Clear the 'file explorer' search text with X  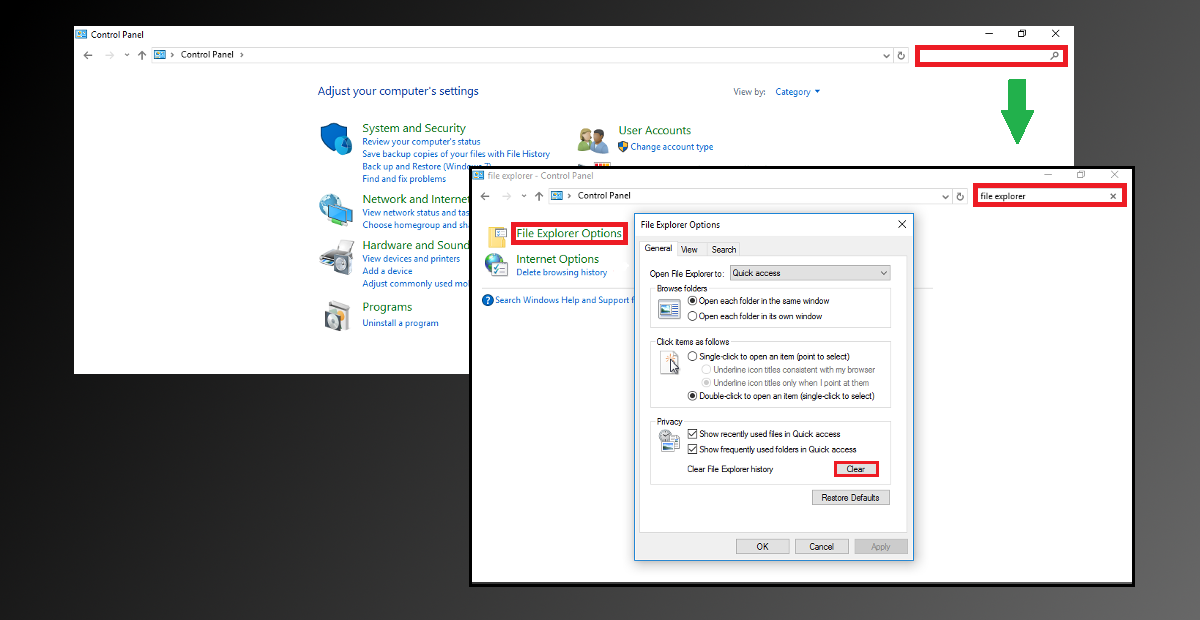(x=1113, y=196)
